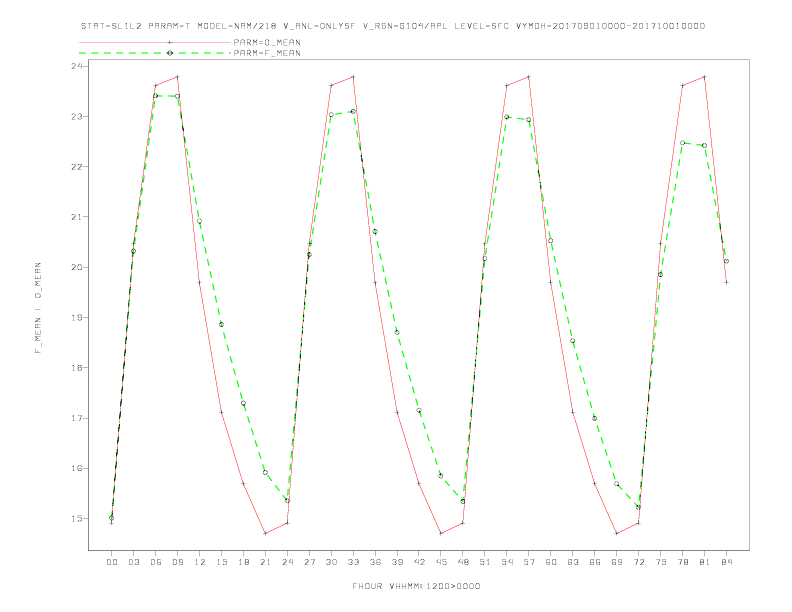The image size is (792, 612).
Task: Click x-axis tick label 48
Action: pyautogui.click(x=463, y=562)
